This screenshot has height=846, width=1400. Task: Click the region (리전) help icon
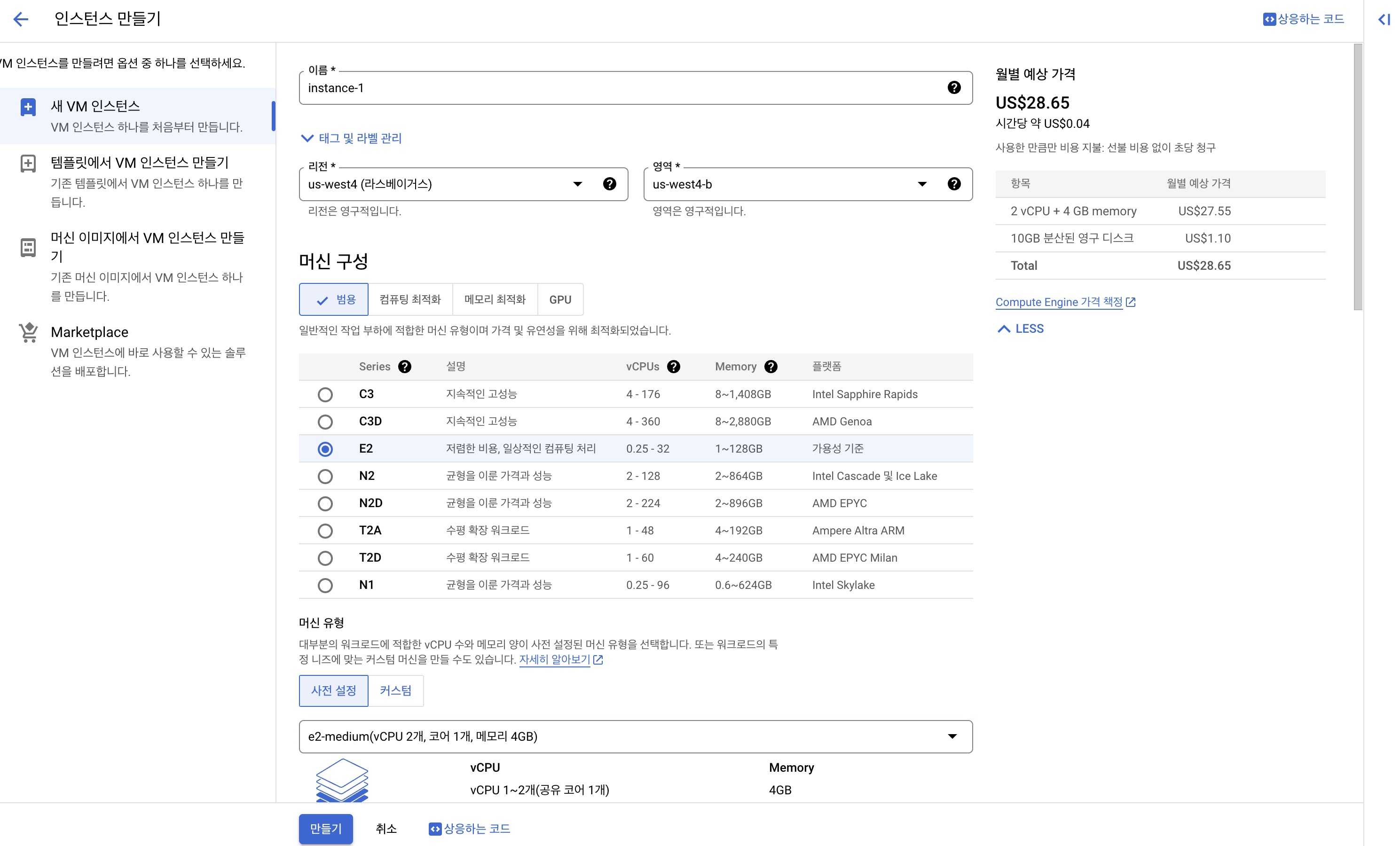point(609,183)
